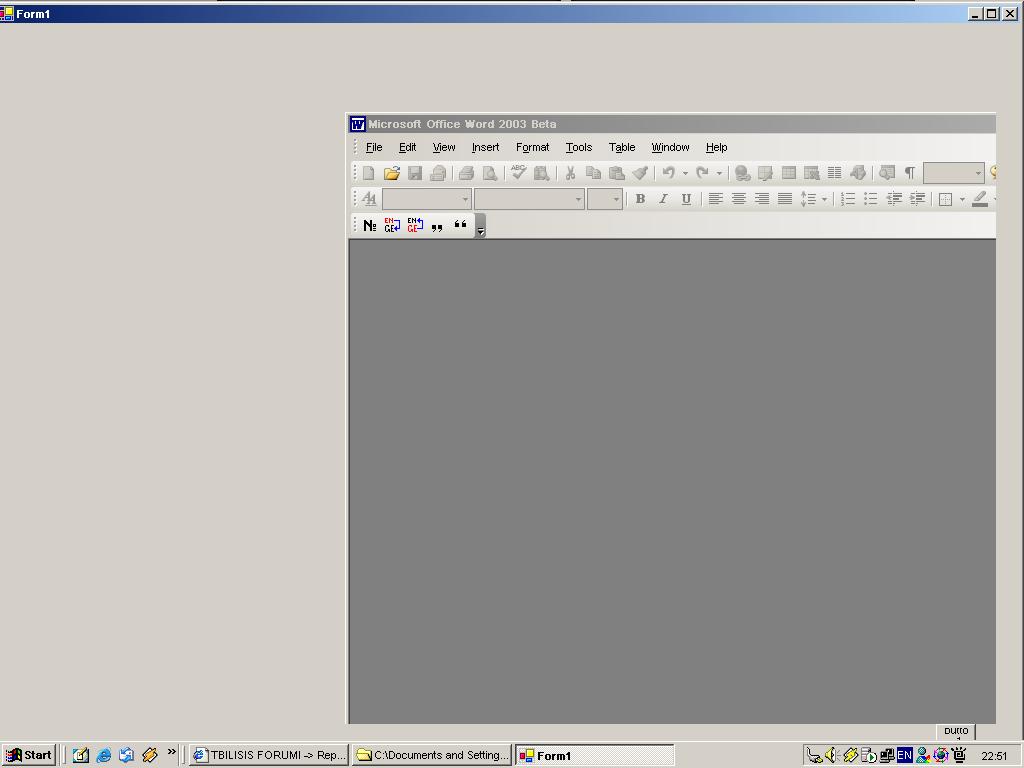This screenshot has width=1024, height=768.
Task: Open the File menu
Action: [374, 148]
